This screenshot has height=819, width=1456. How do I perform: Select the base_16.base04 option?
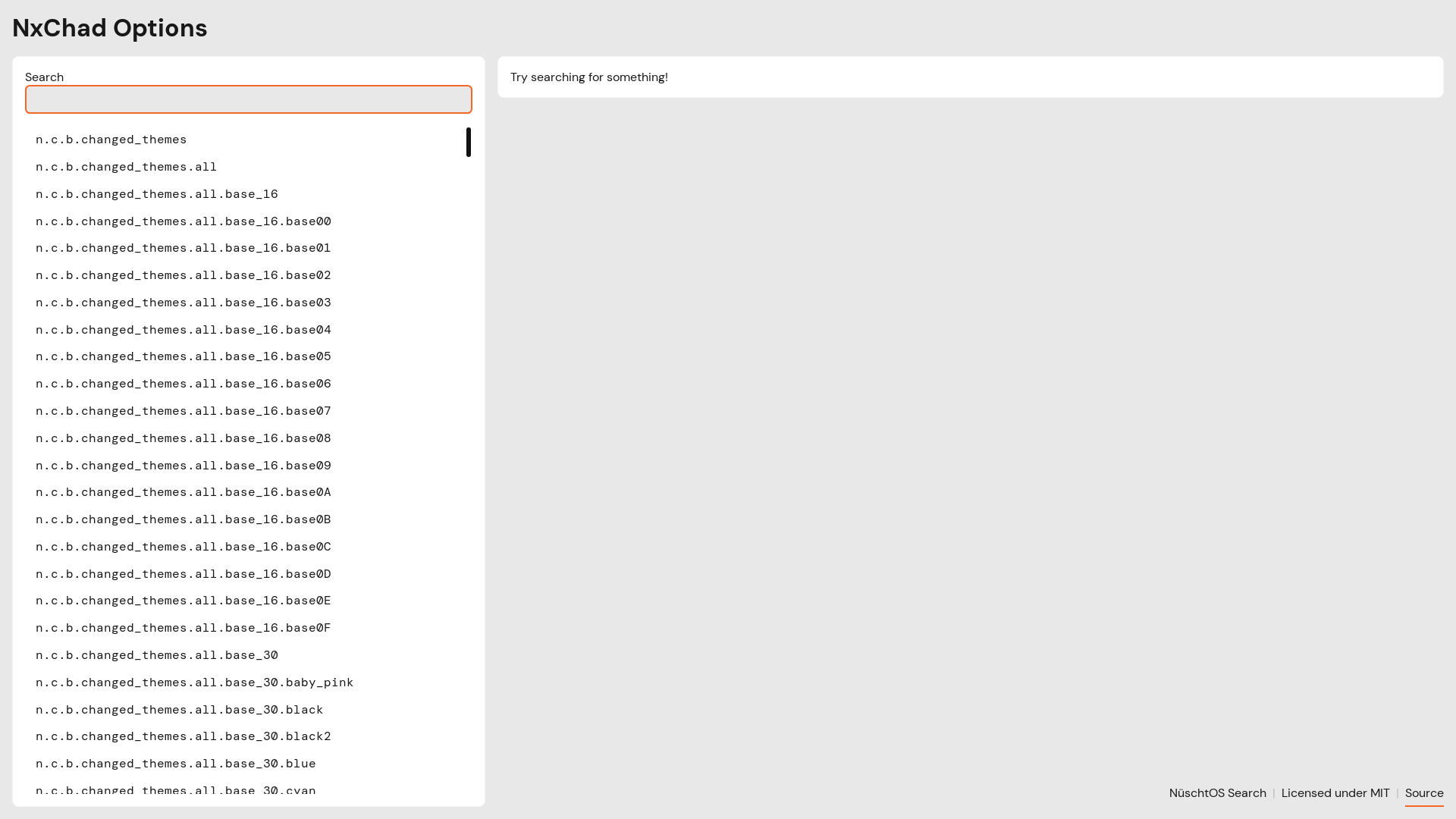tap(245, 330)
